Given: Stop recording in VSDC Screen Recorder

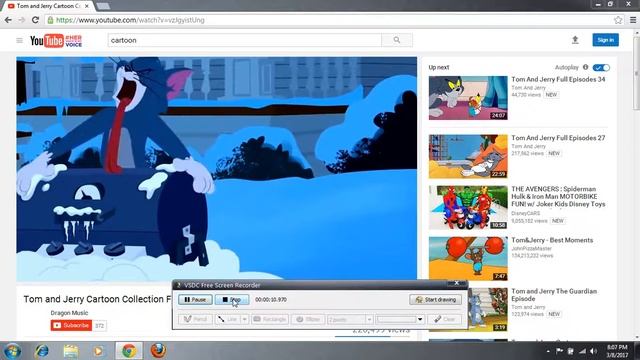Looking at the screenshot, I should 231,300.
